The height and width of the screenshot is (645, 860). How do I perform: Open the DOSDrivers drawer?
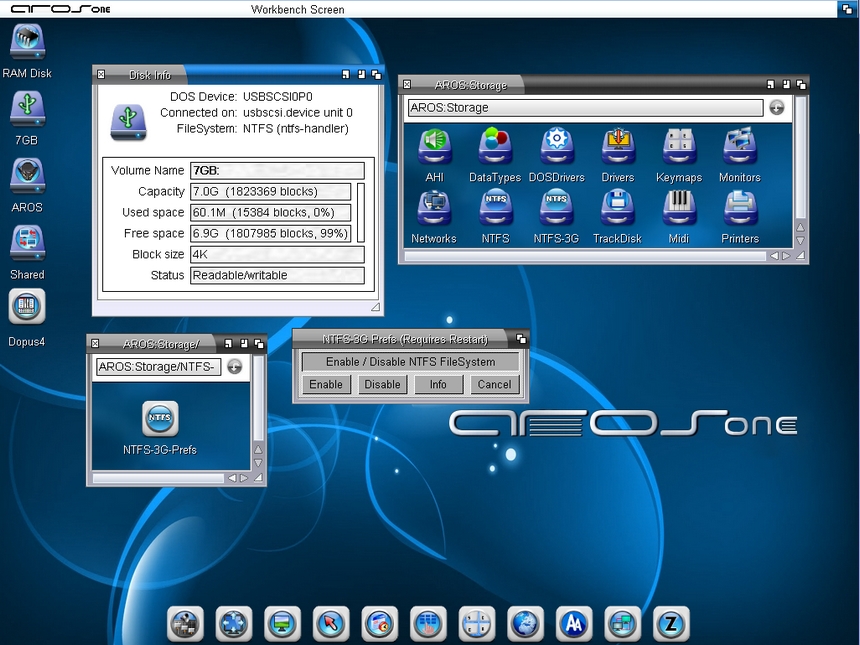tap(556, 147)
